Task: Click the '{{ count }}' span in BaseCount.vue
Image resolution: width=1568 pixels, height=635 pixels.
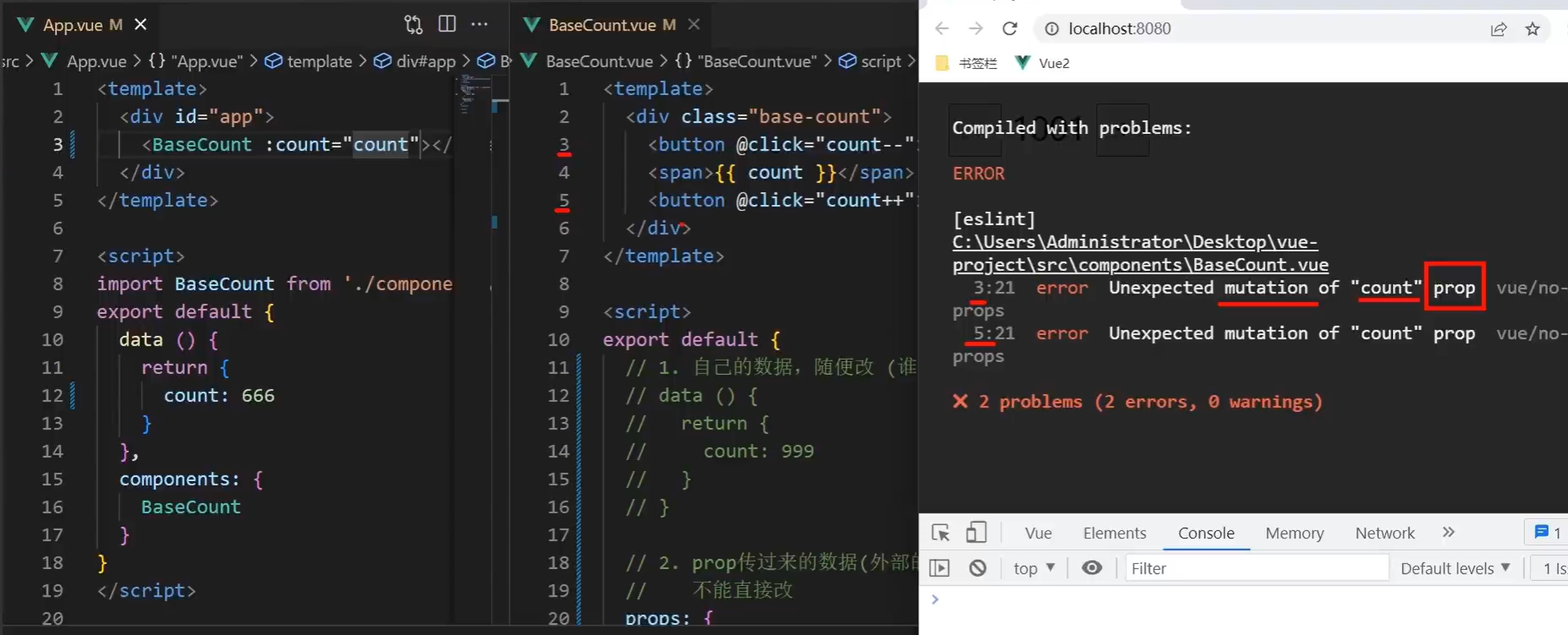Action: pyautogui.click(x=781, y=173)
